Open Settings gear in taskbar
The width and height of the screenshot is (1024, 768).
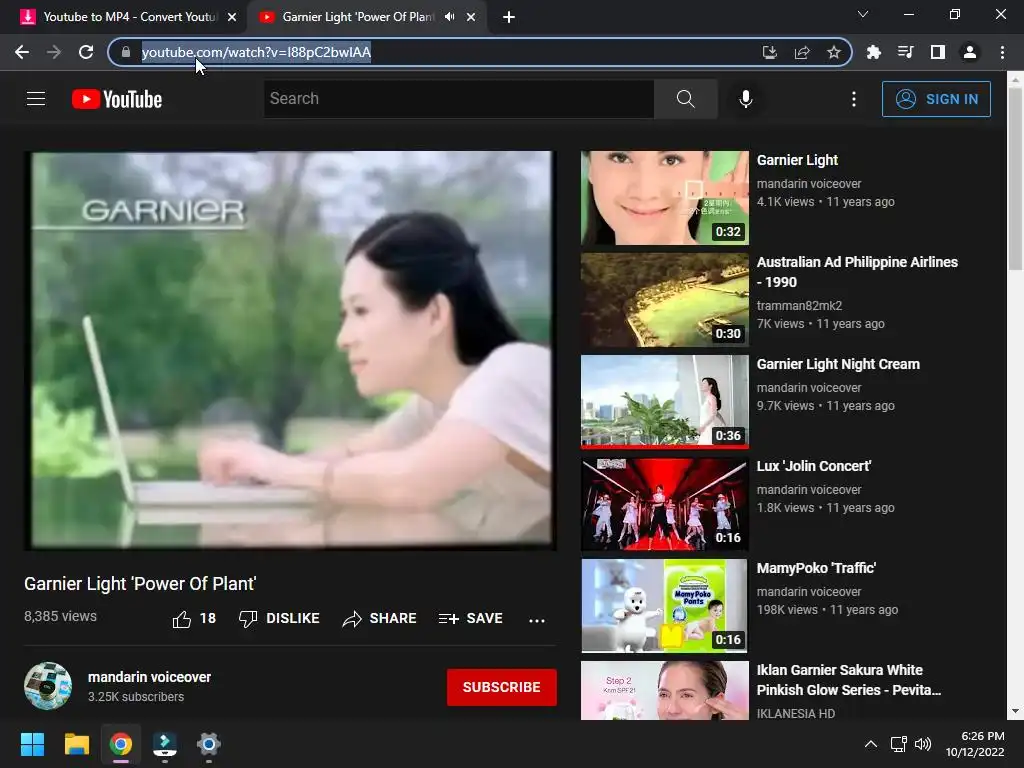pos(209,744)
